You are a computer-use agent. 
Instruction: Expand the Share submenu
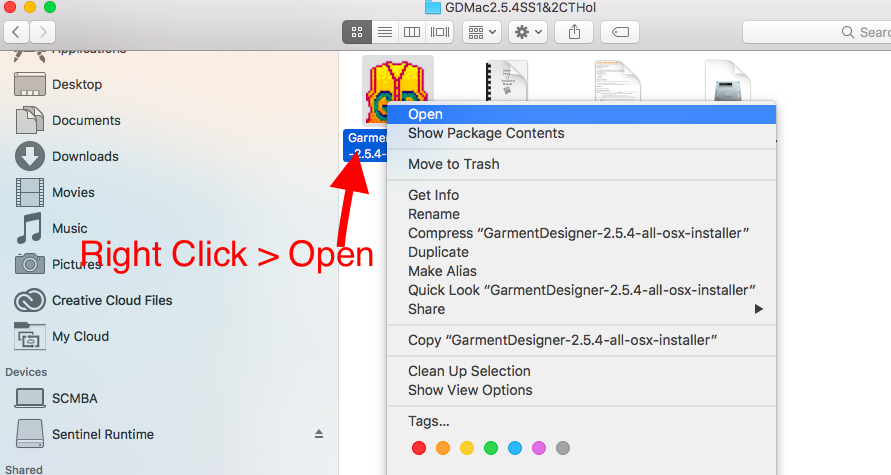(x=581, y=309)
